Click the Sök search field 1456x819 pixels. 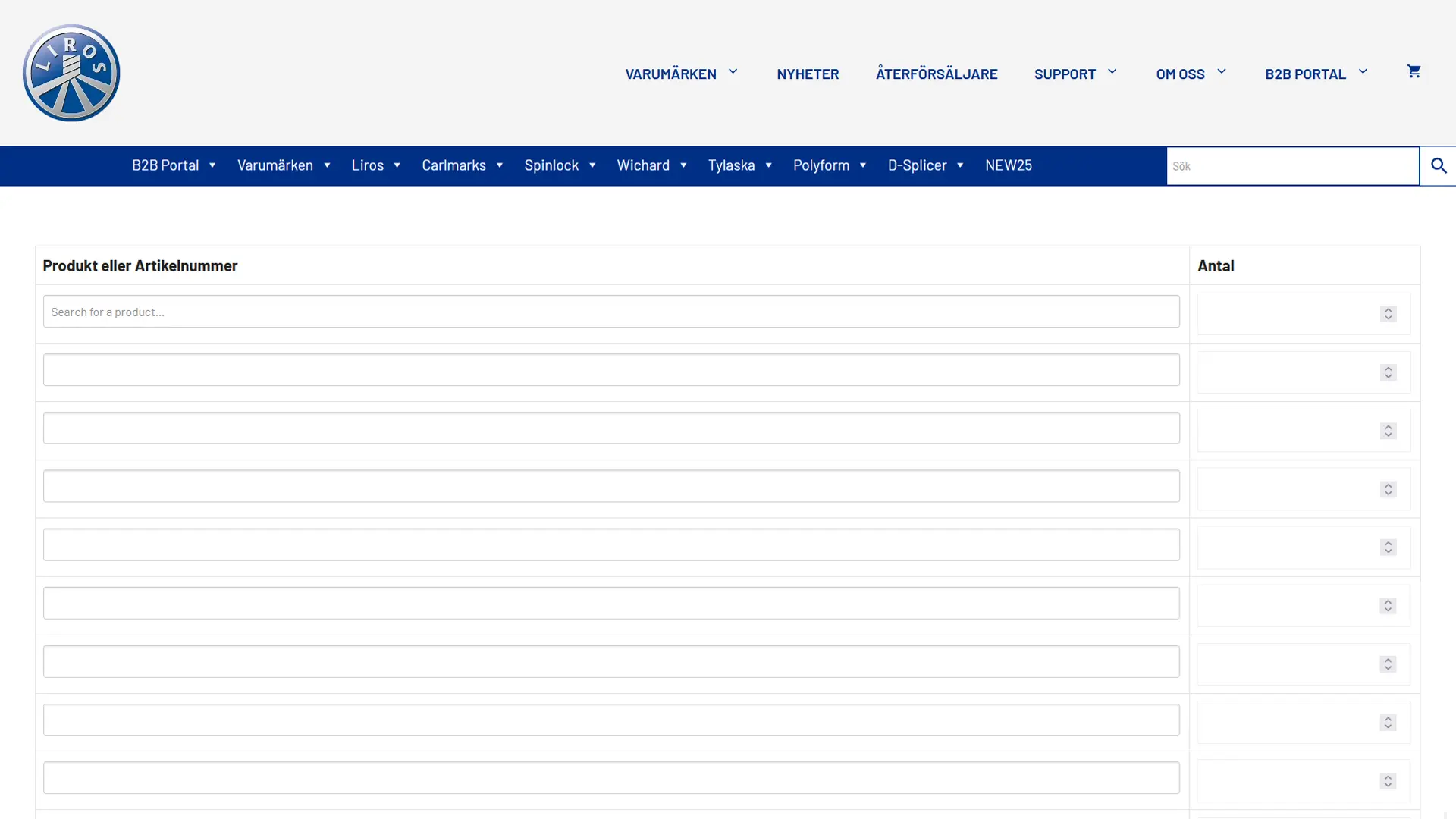tap(1292, 166)
